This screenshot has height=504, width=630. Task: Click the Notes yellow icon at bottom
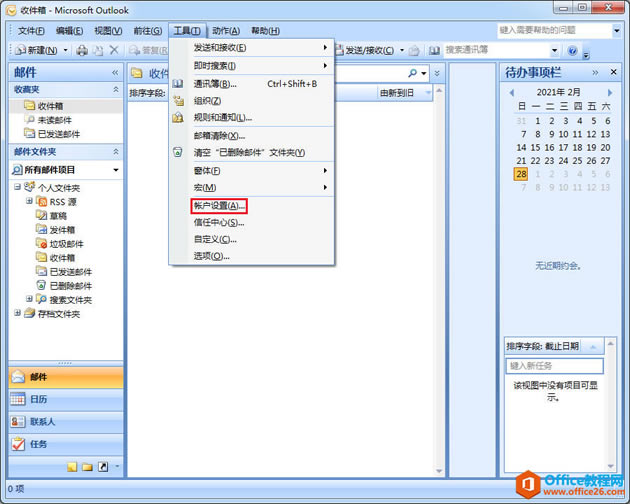pos(72,467)
